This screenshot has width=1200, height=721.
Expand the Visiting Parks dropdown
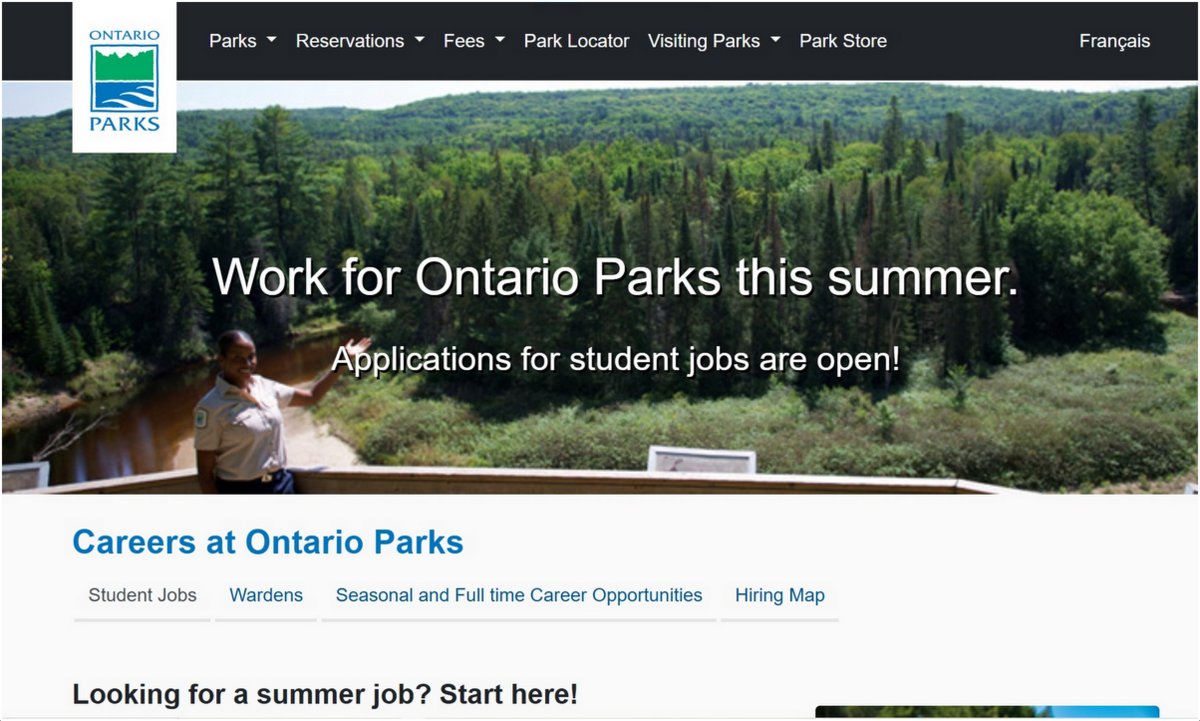[x=714, y=41]
